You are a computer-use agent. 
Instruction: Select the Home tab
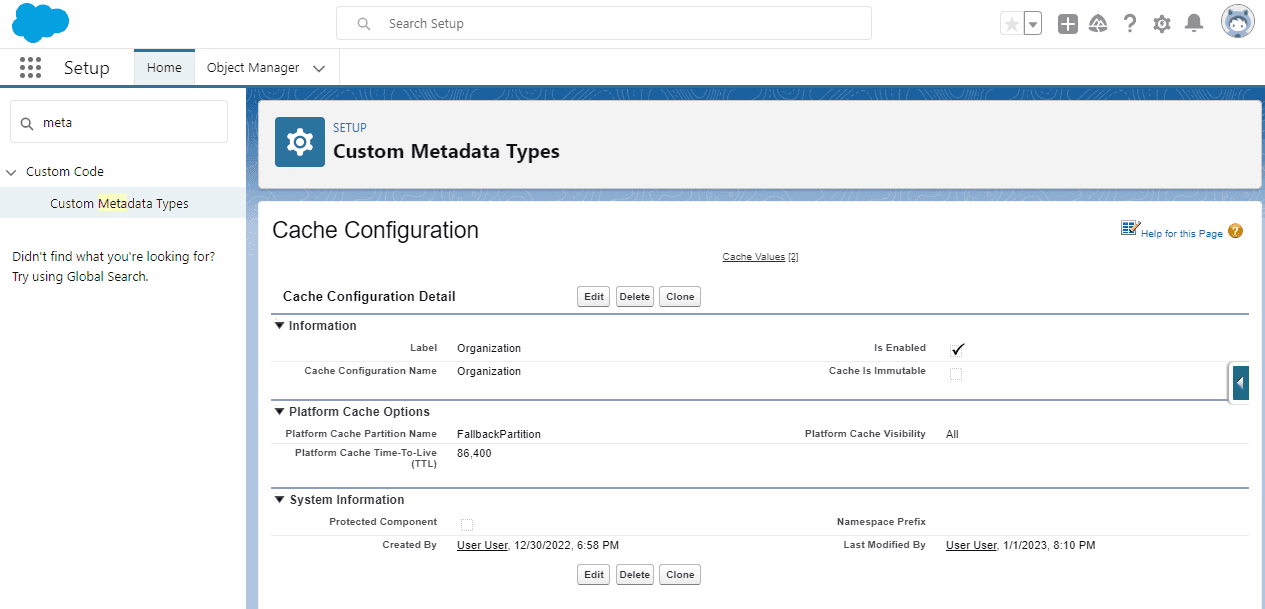click(164, 68)
